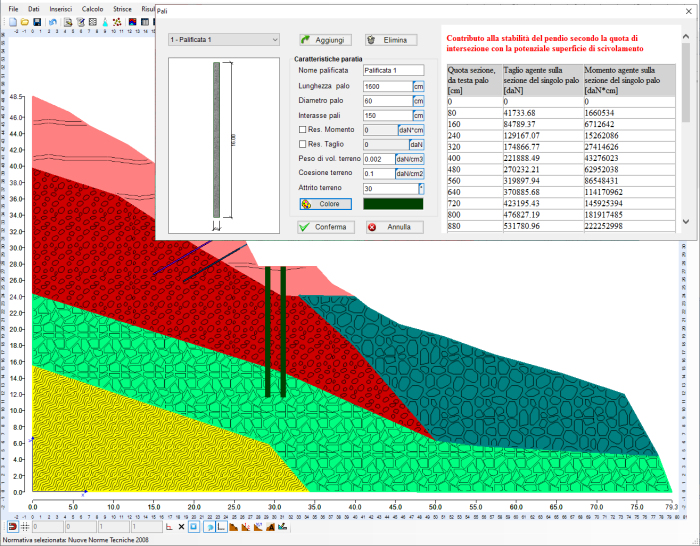Click the flask icon in top toolbar
The image size is (700, 546).
(105, 21)
